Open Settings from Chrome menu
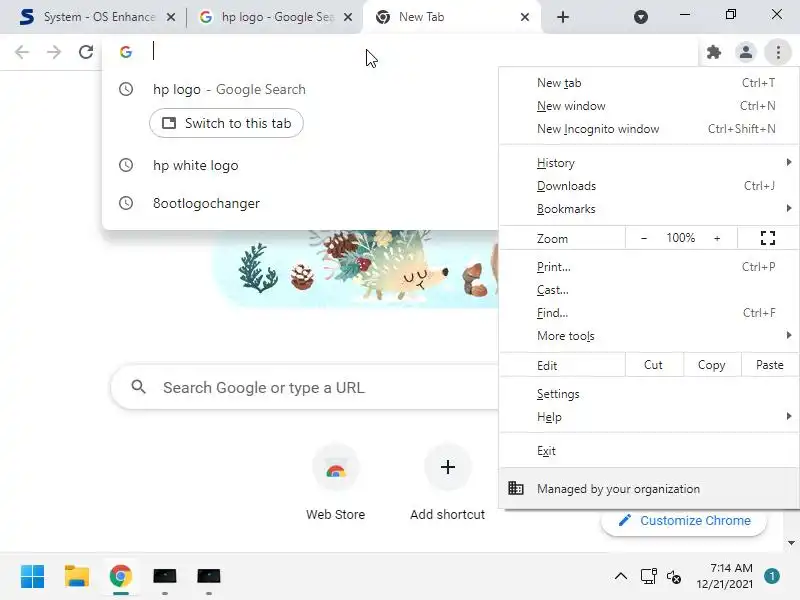 coord(649,394)
